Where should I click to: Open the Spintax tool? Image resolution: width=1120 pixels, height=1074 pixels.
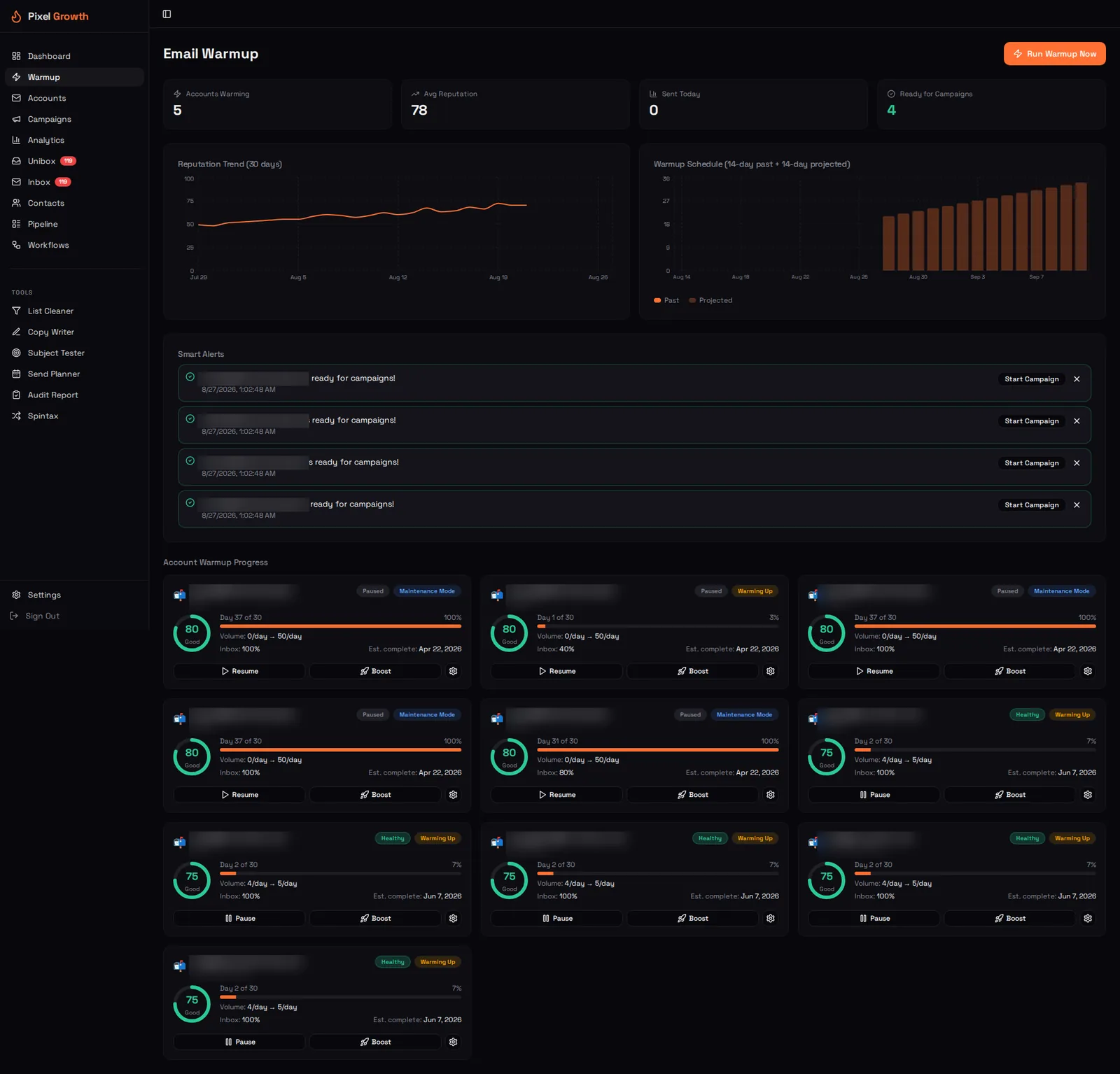tap(74, 416)
